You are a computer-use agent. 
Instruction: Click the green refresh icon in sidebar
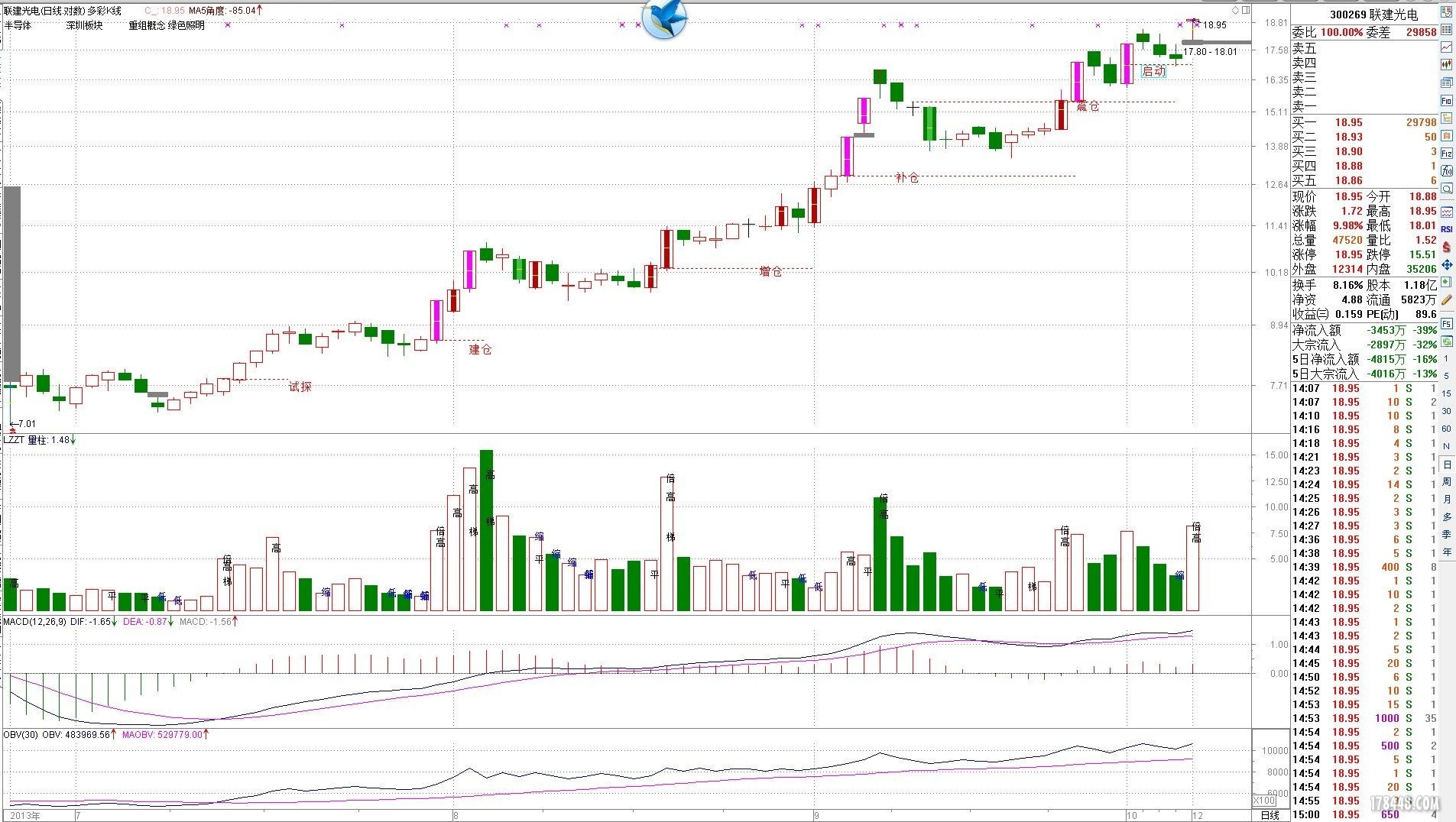(1447, 340)
